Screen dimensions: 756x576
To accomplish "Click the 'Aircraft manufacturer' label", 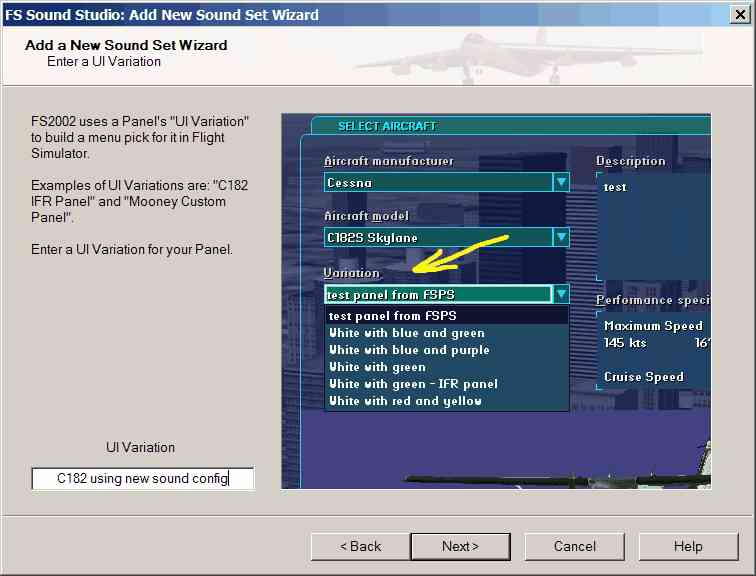I will click(x=389, y=161).
